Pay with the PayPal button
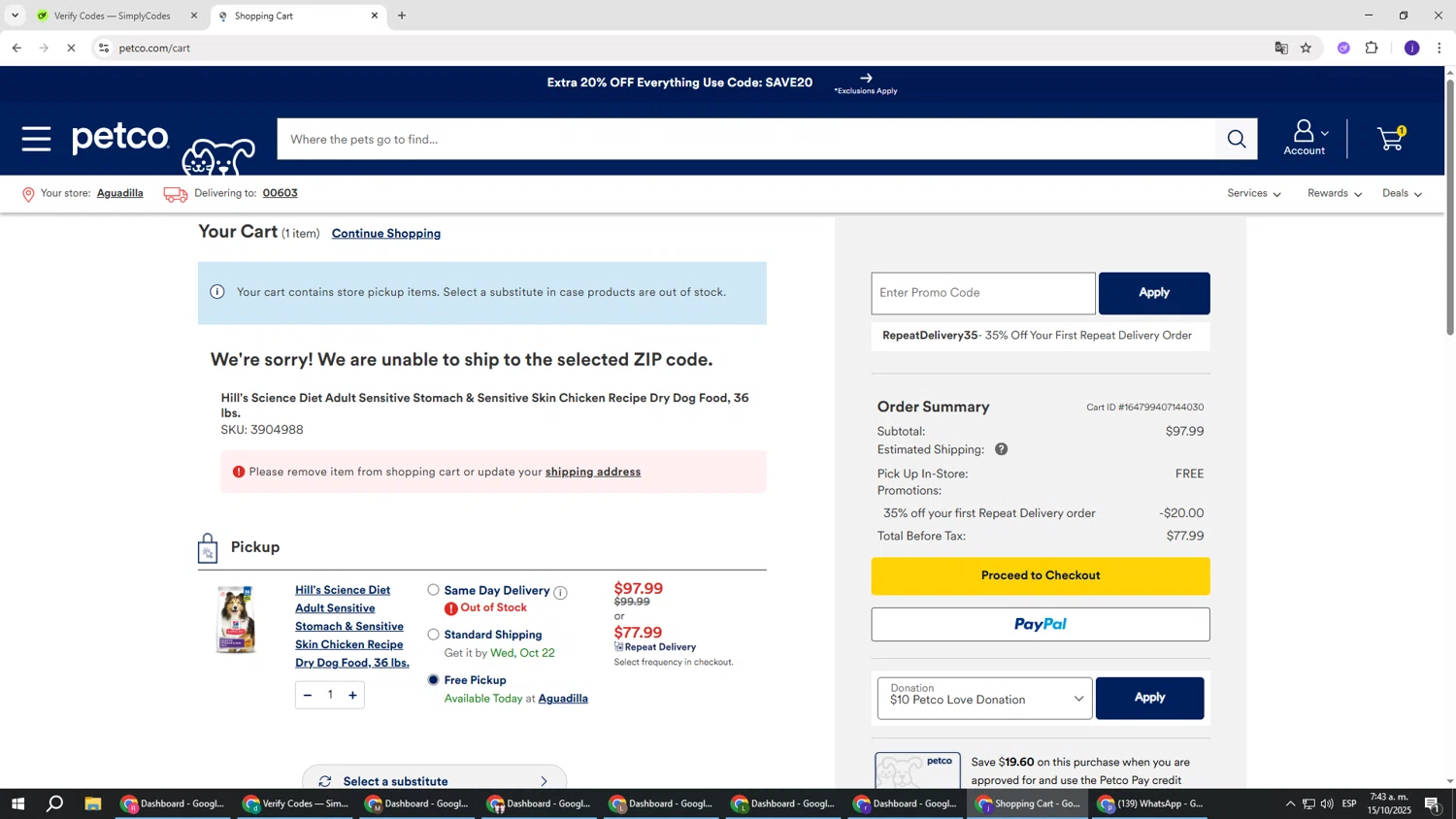1456x819 pixels. [1041, 625]
